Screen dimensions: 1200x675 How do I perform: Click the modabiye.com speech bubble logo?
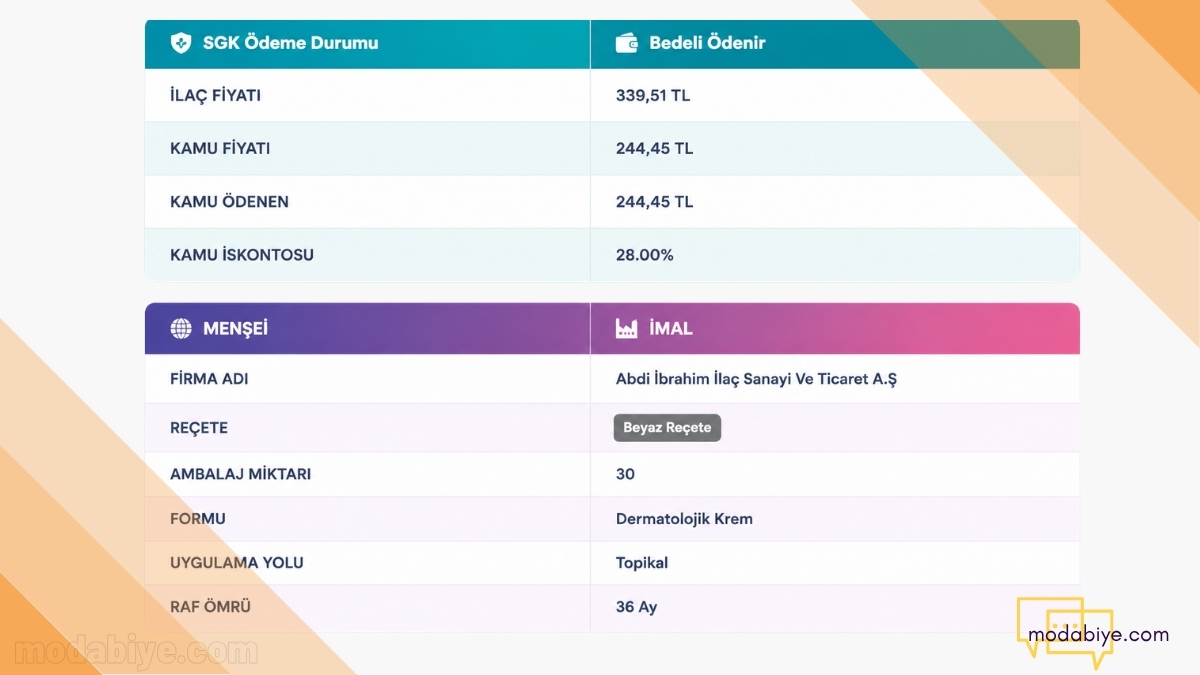pos(1092,633)
